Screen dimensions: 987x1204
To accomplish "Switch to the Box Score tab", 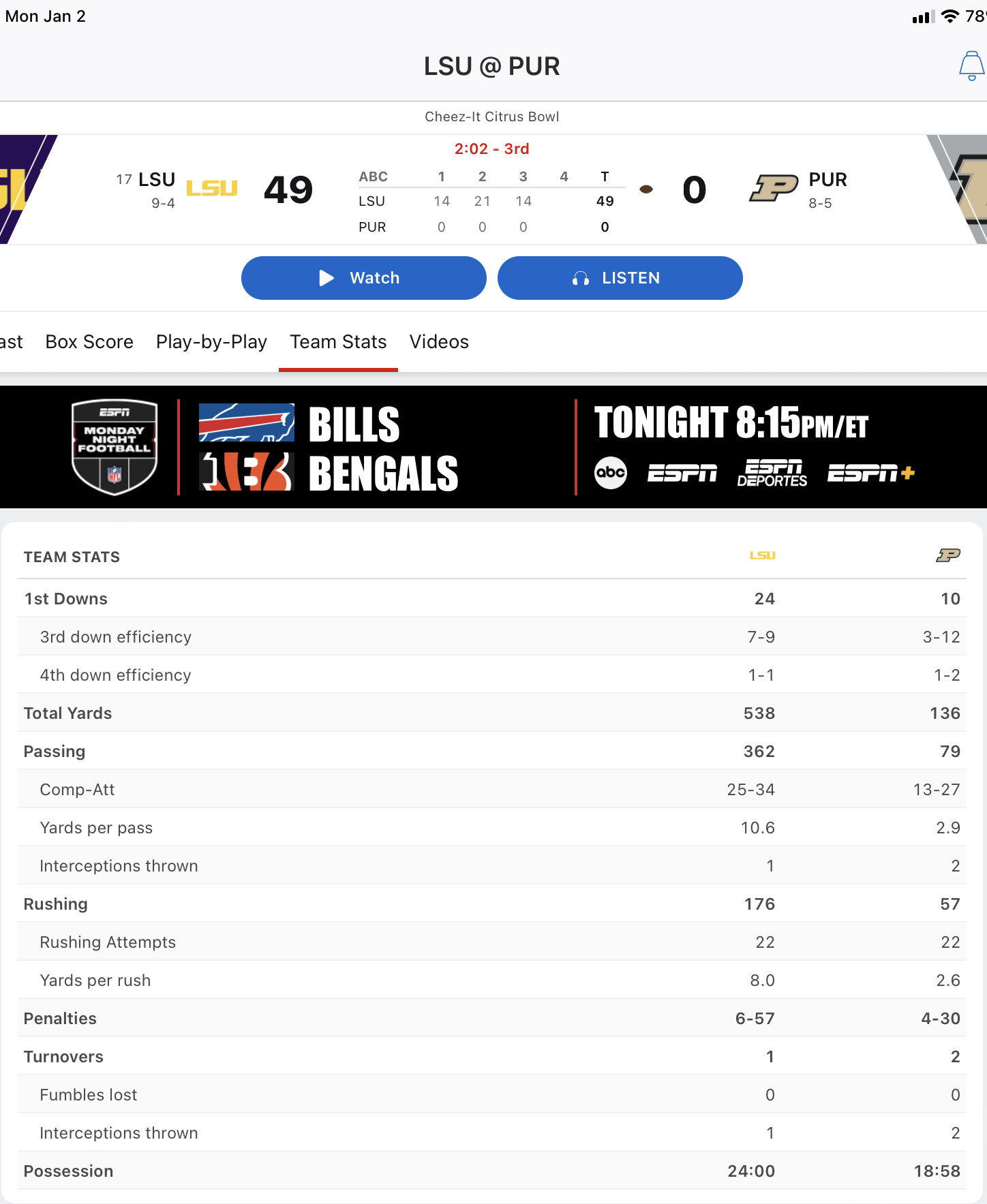I will (89, 342).
